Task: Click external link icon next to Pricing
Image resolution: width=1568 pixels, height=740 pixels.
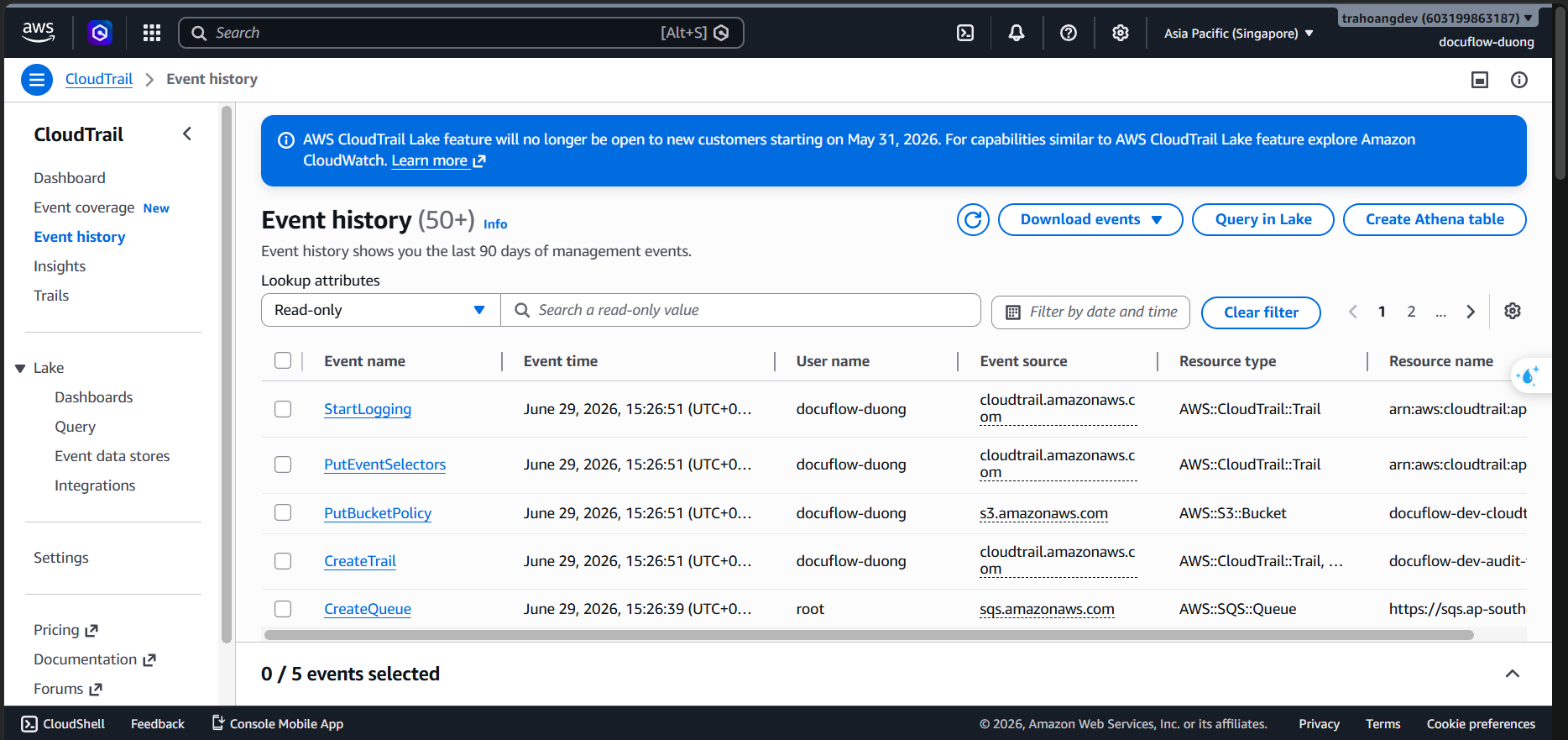Action: coord(91,630)
